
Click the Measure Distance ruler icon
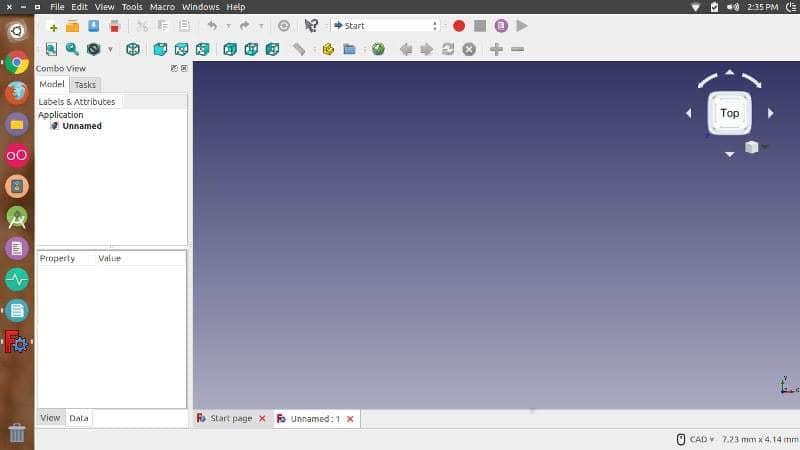click(299, 49)
